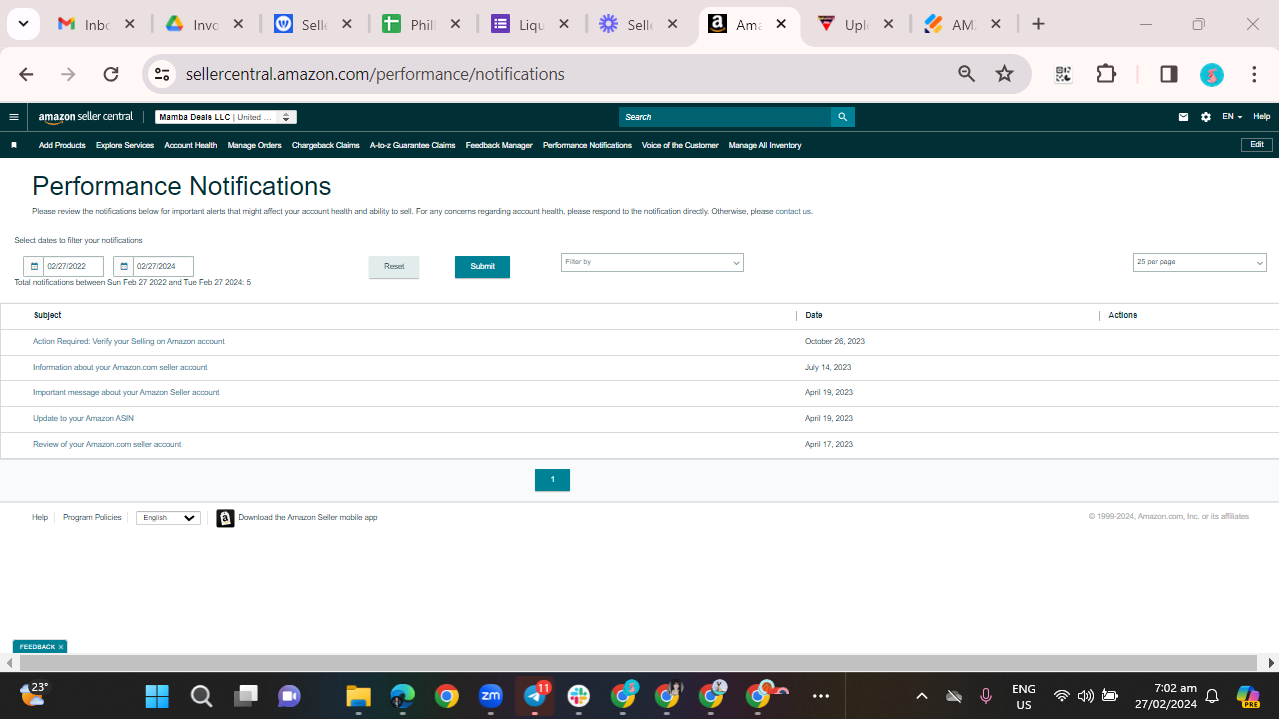The width and height of the screenshot is (1279, 719).
Task: Open Telegram from the taskbar
Action: 535,695
